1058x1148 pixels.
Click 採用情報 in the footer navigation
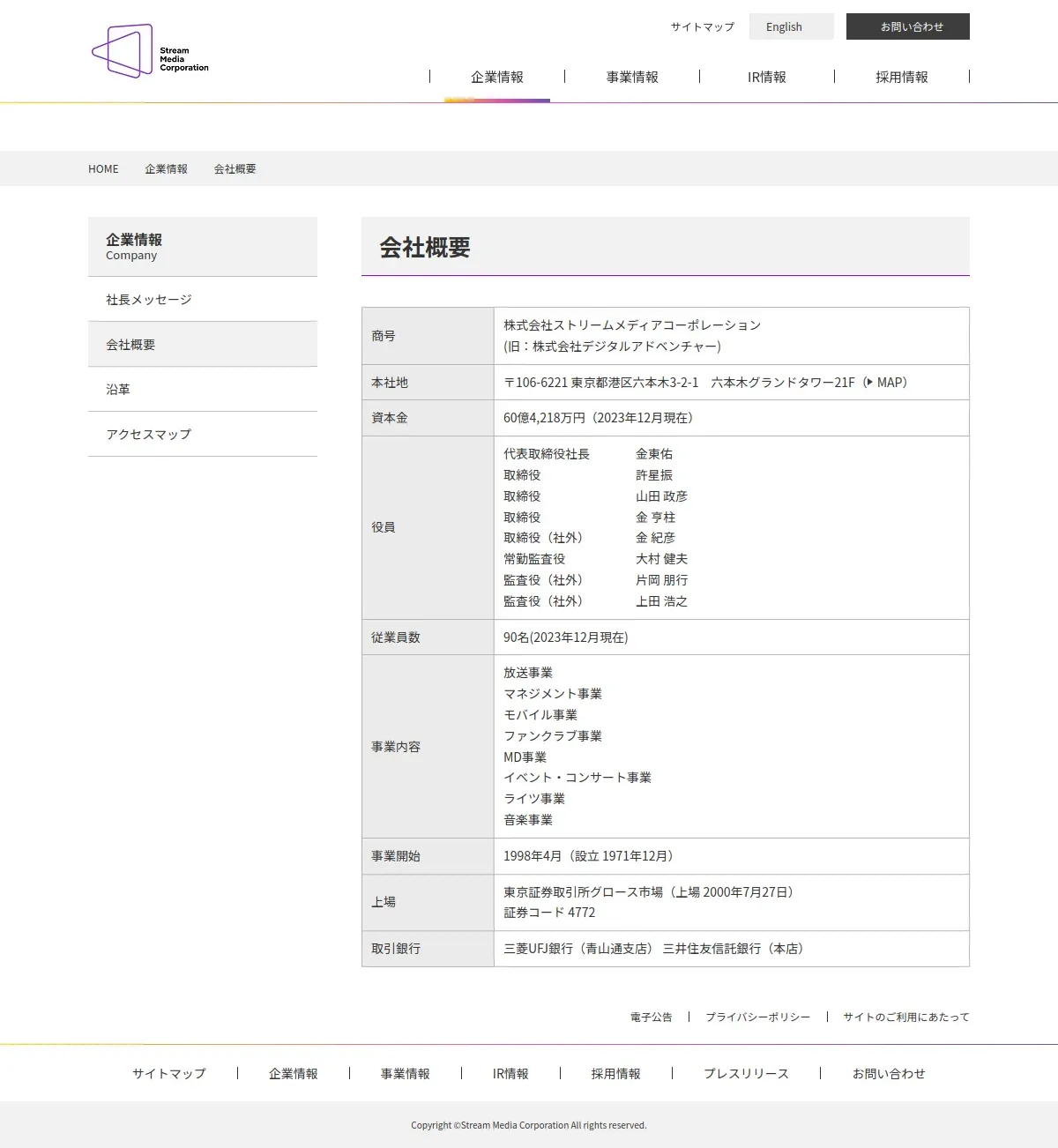point(616,1073)
